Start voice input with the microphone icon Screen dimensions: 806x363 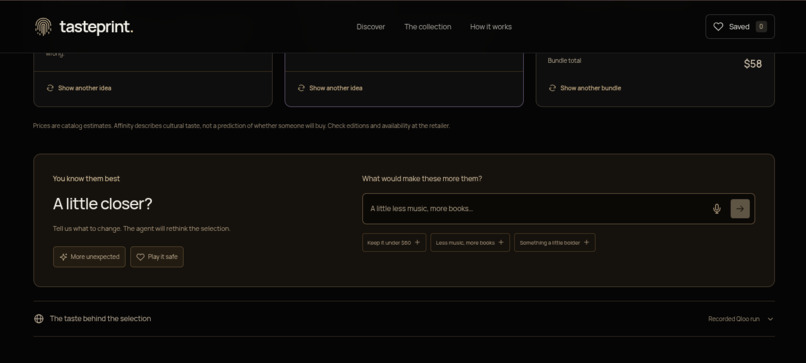click(x=717, y=209)
